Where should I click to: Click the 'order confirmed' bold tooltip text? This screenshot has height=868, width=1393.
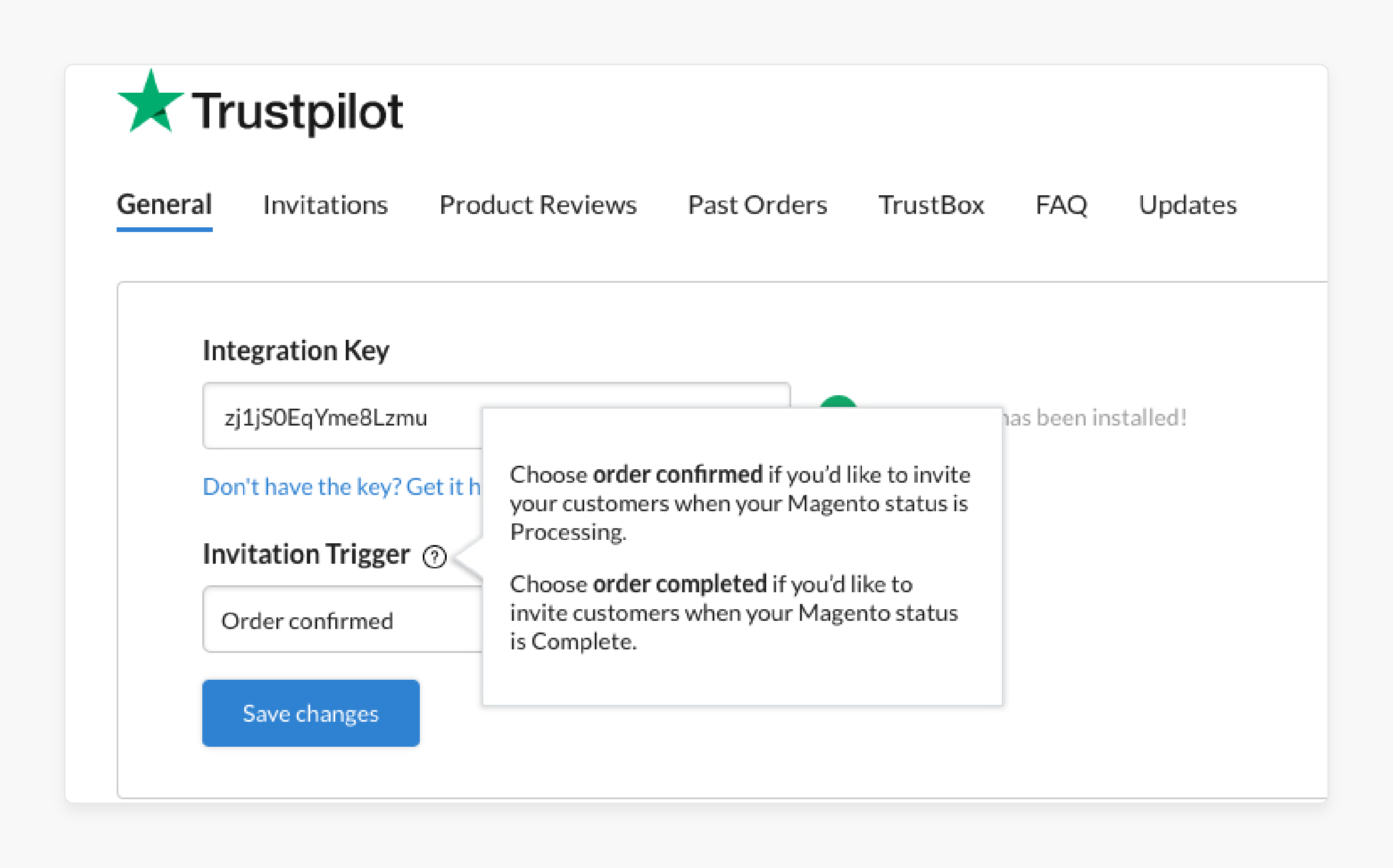678,475
